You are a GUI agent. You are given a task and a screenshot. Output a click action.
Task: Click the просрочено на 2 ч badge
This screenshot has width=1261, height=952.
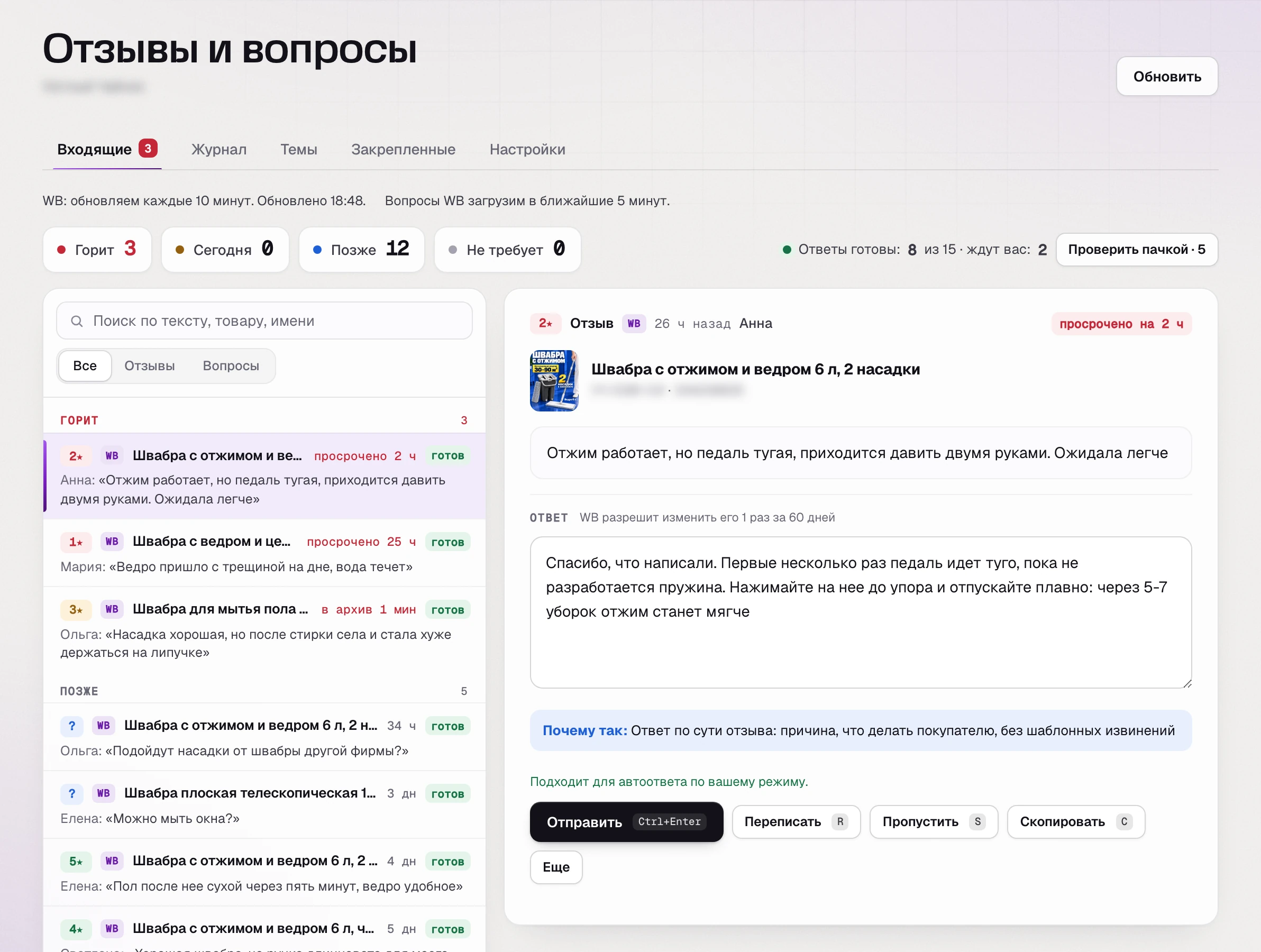pyautogui.click(x=1121, y=324)
